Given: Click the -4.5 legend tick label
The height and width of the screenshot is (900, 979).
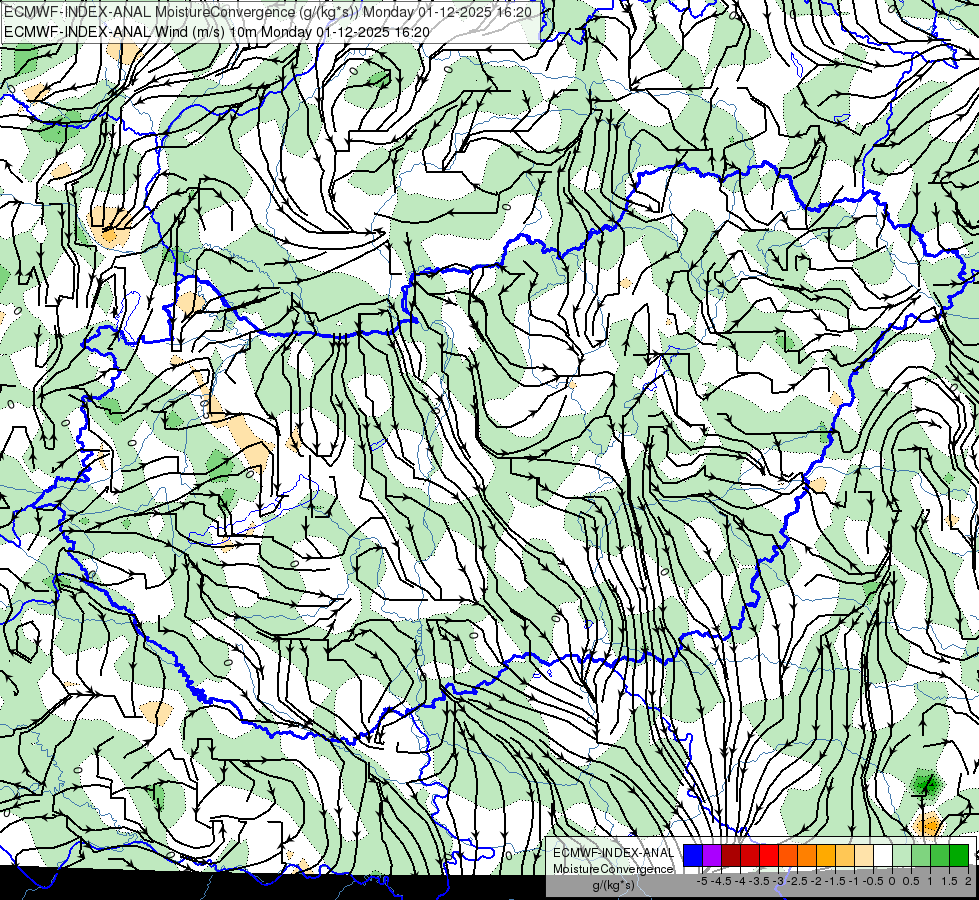Looking at the screenshot, I should point(723,881).
